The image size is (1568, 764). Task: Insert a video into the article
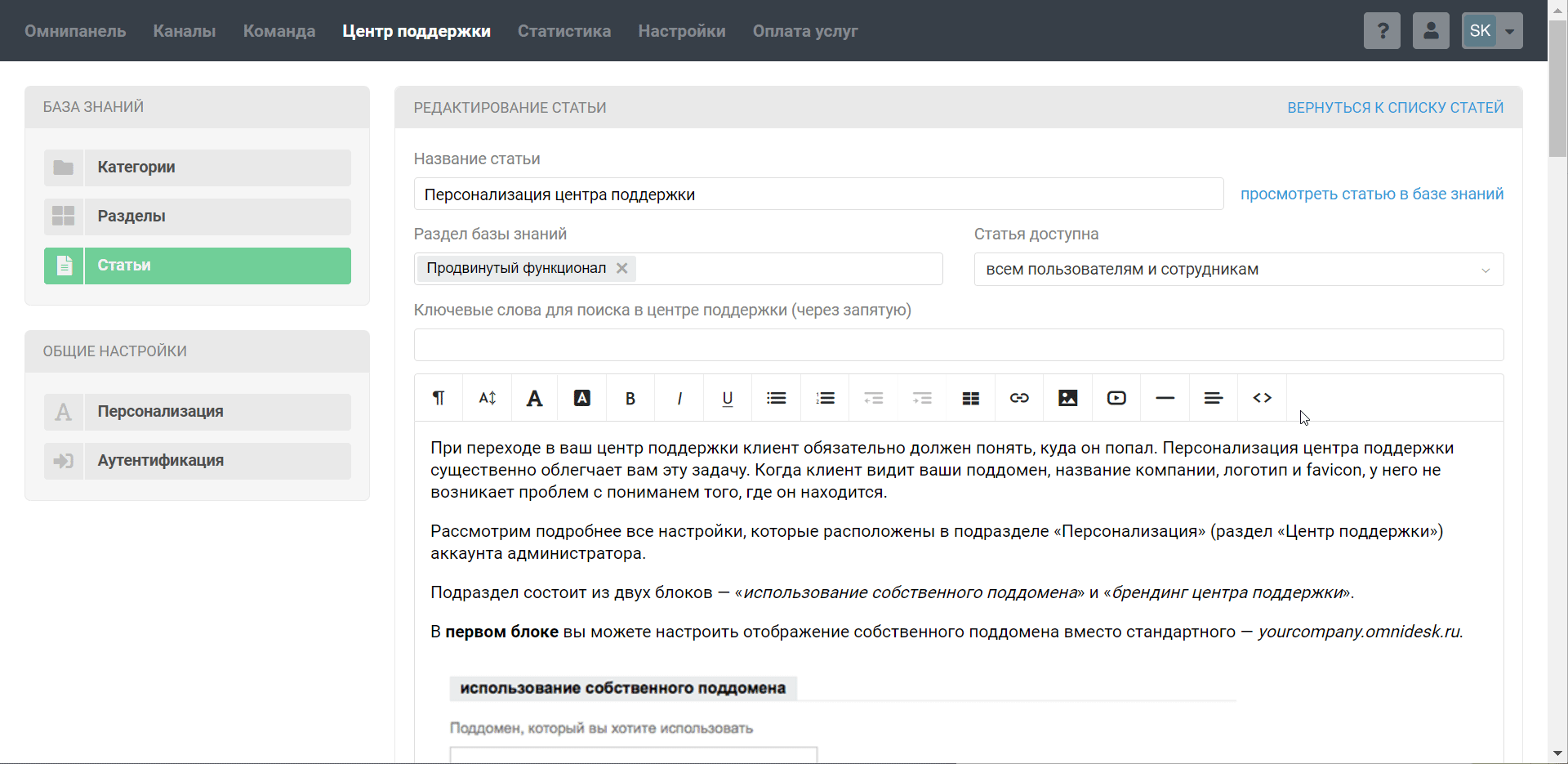click(1116, 398)
